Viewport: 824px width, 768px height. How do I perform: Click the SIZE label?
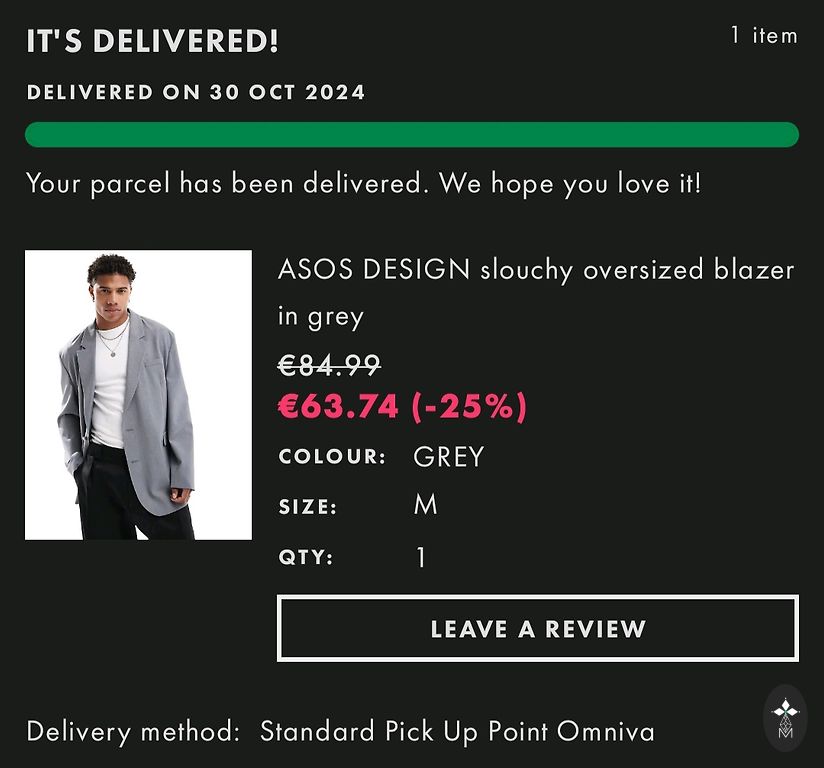pyautogui.click(x=308, y=507)
